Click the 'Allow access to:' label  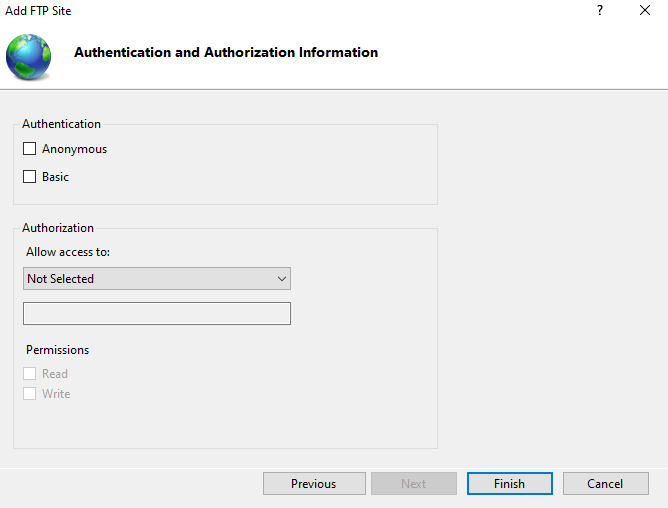pyautogui.click(x=68, y=252)
